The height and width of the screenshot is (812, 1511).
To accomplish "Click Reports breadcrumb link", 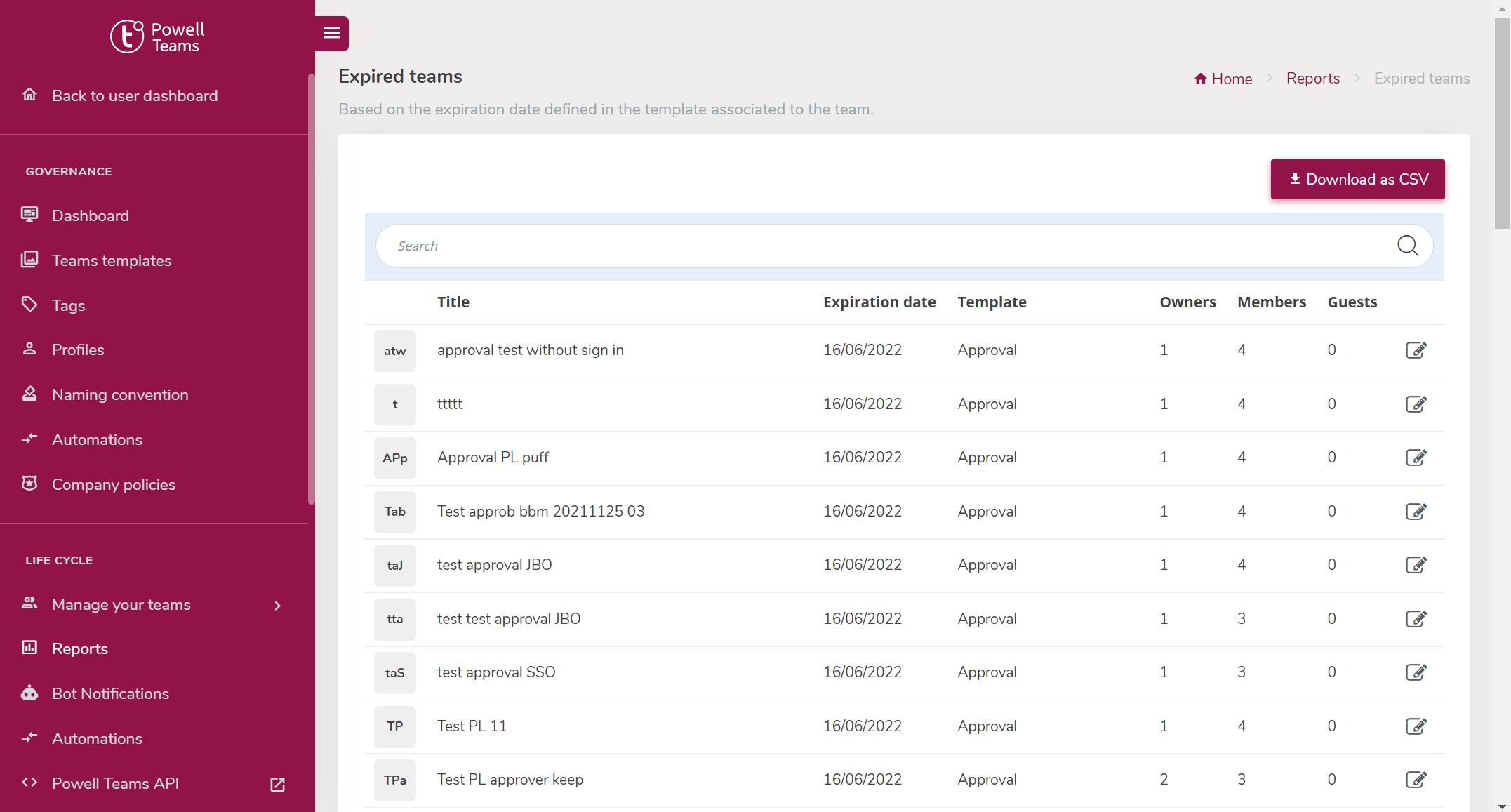I will (1312, 79).
